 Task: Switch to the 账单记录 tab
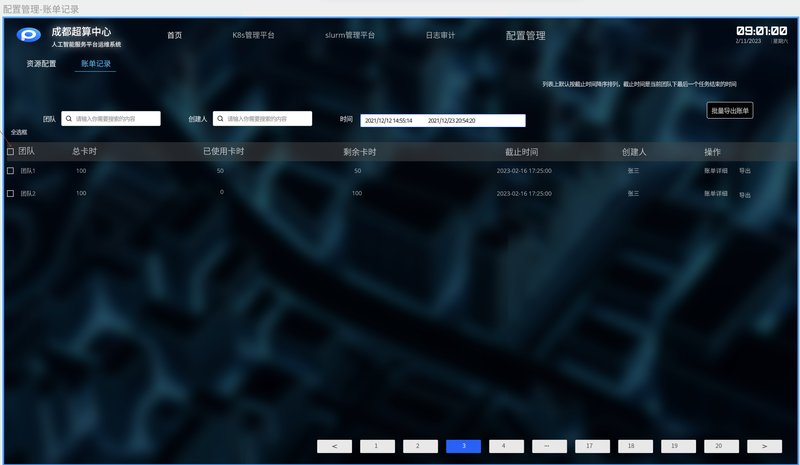96,64
